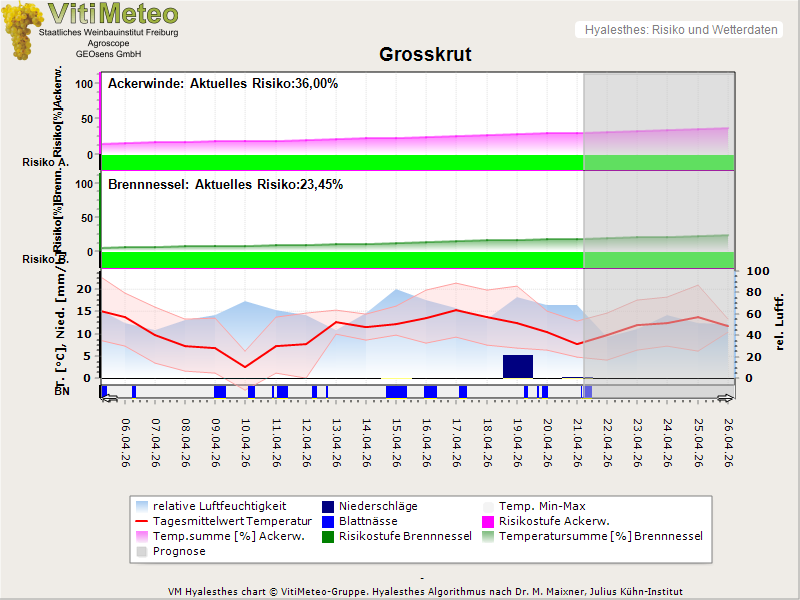The width and height of the screenshot is (800, 600).
Task: Toggle relative Luftfeuchtigkeit series in legend
Action: (210, 506)
